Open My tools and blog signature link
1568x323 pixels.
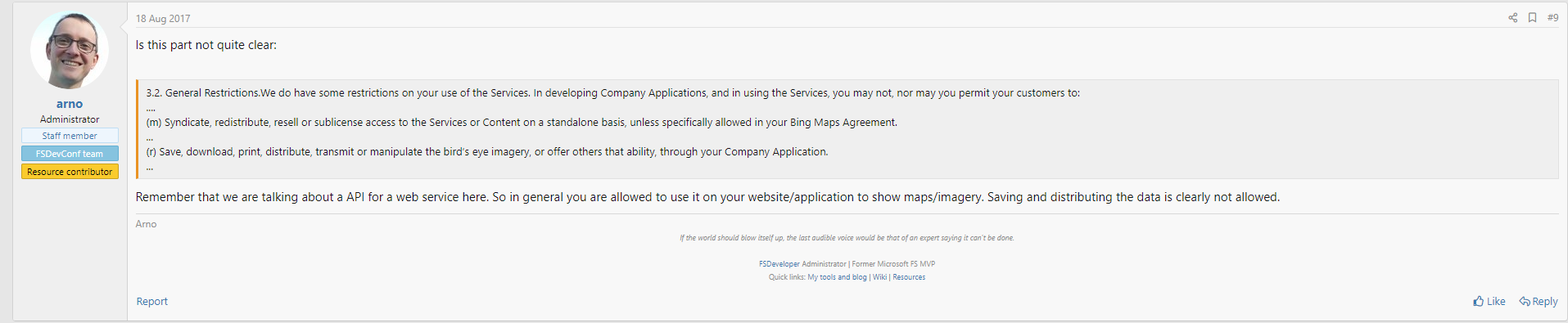coord(837,277)
